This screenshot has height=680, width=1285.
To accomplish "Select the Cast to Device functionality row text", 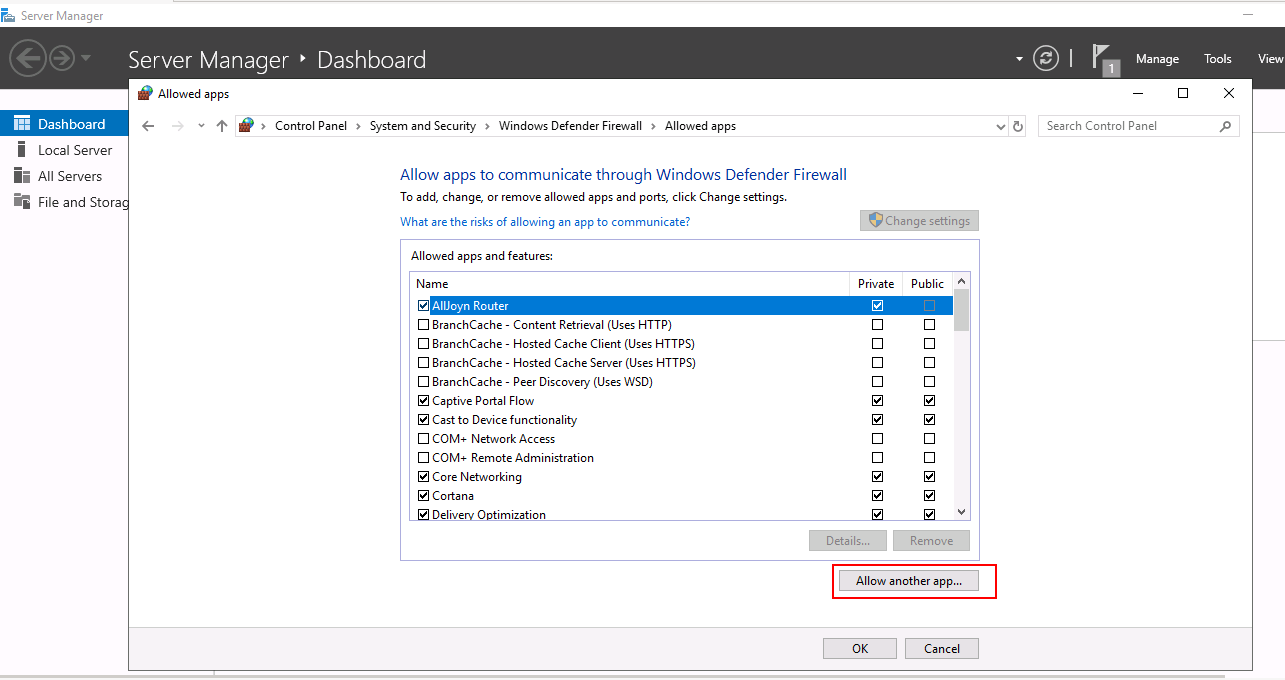I will (504, 420).
